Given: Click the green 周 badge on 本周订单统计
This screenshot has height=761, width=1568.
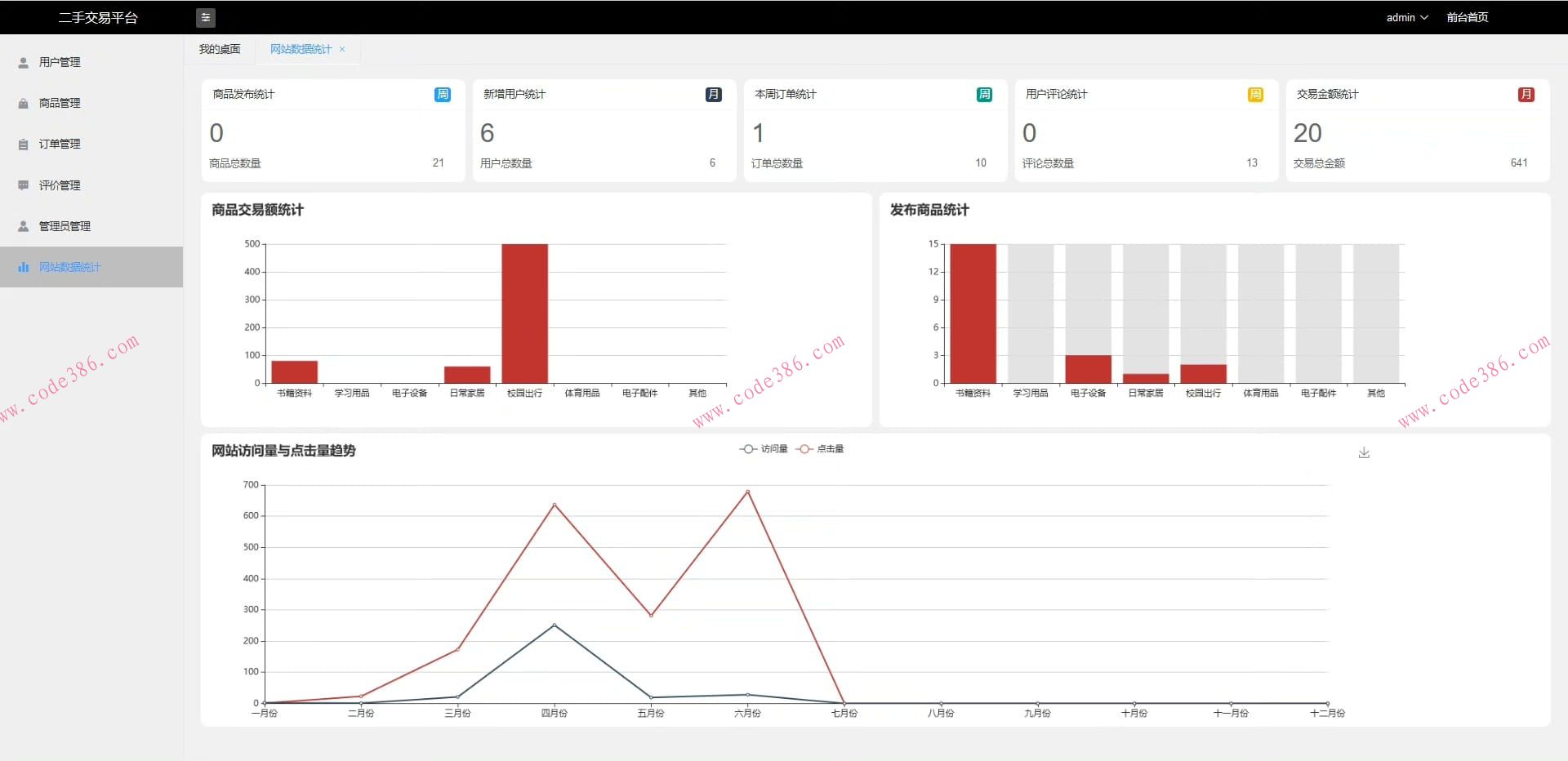Looking at the screenshot, I should [x=984, y=95].
